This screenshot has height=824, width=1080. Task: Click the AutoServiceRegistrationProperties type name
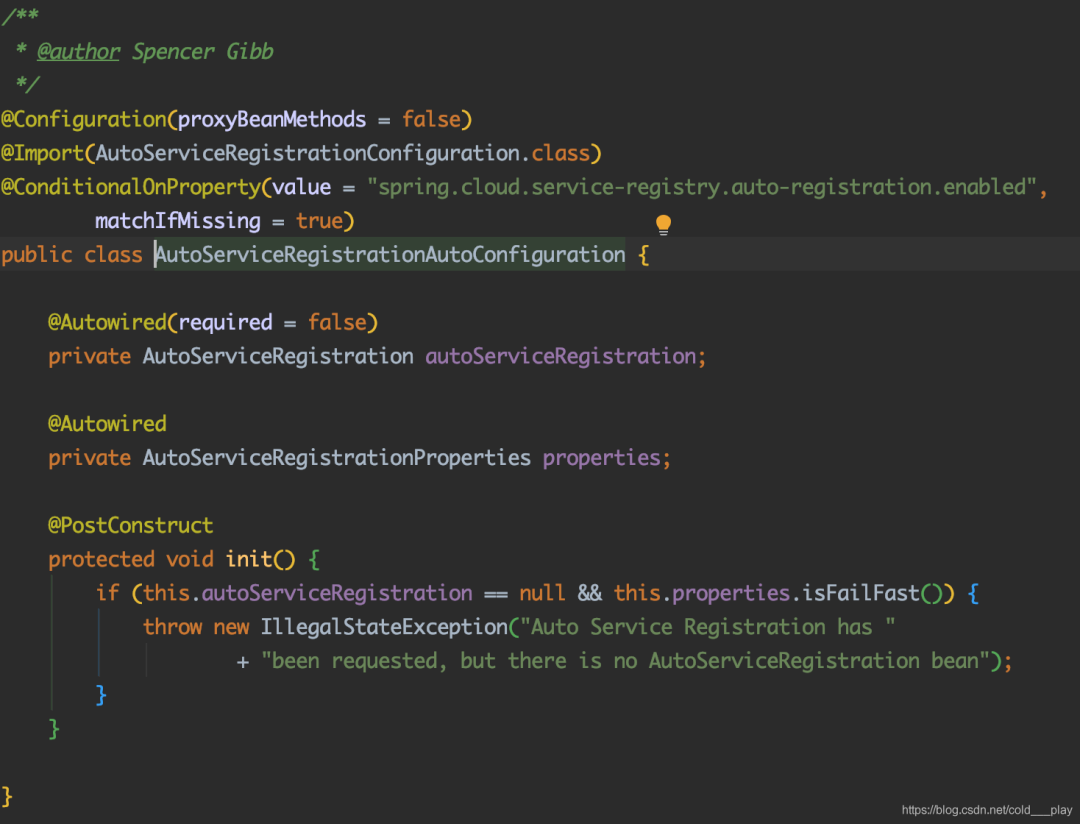pos(336,457)
